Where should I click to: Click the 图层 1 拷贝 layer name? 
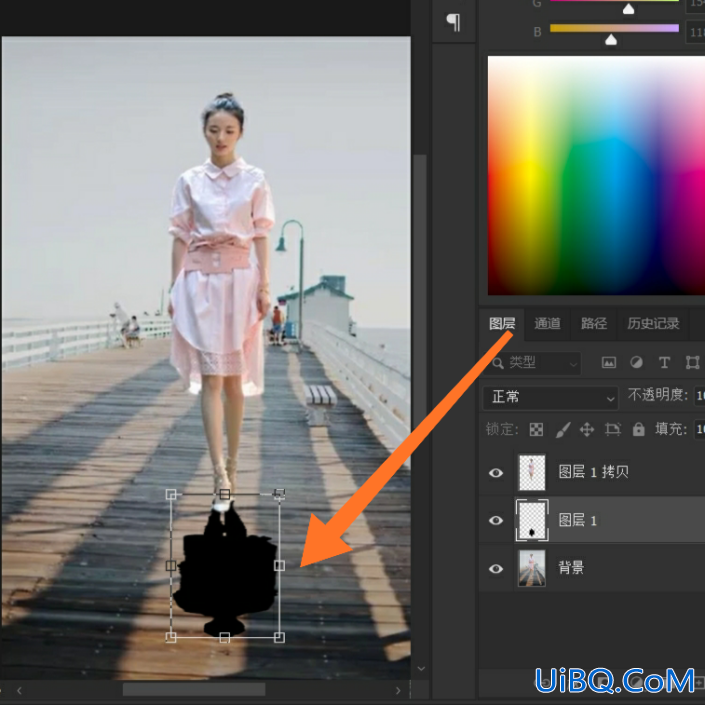coord(593,472)
